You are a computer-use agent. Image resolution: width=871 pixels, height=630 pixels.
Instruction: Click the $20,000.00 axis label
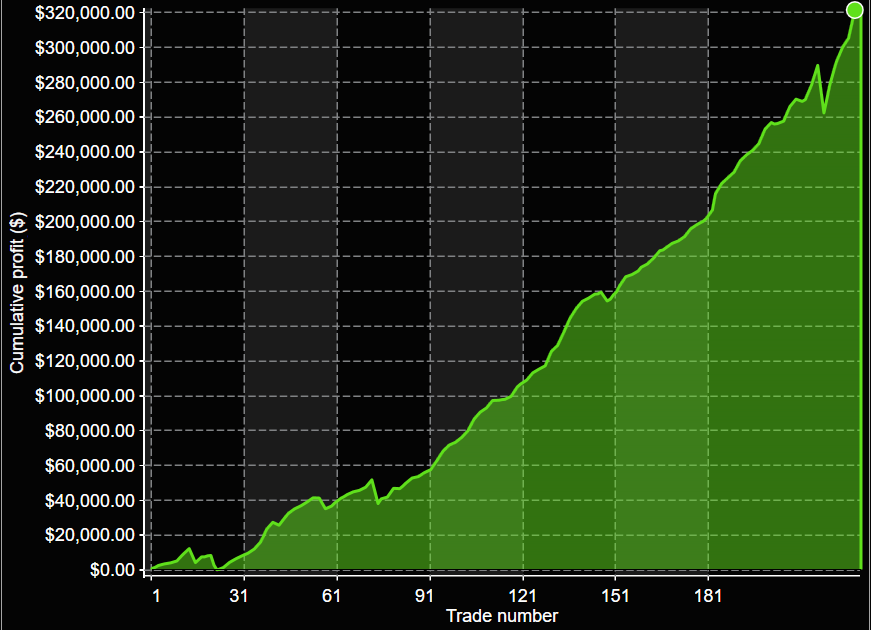[90, 535]
